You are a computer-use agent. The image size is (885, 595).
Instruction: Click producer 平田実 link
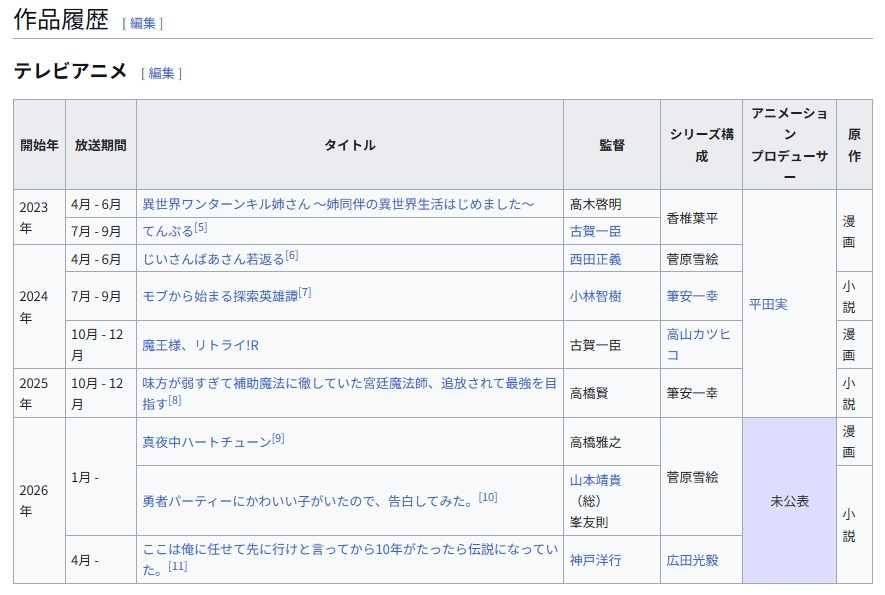(x=768, y=304)
